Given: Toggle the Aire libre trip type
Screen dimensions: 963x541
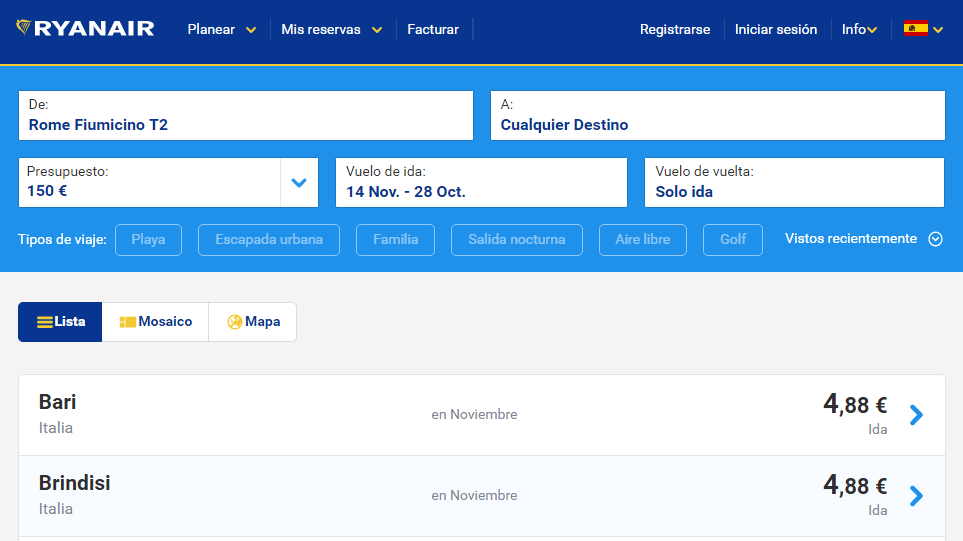Looking at the screenshot, I should tap(642, 239).
